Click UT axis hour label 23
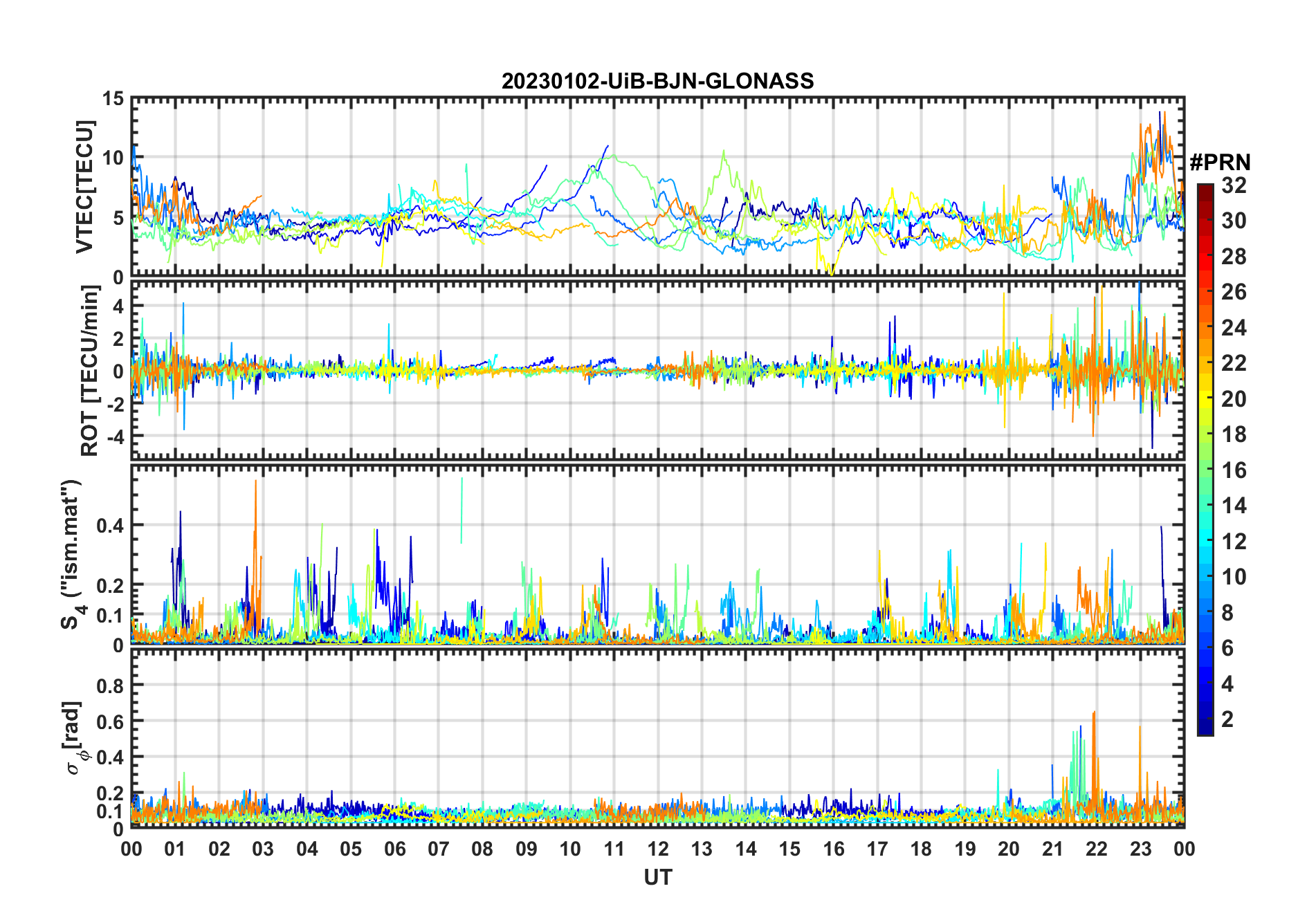 (1140, 849)
